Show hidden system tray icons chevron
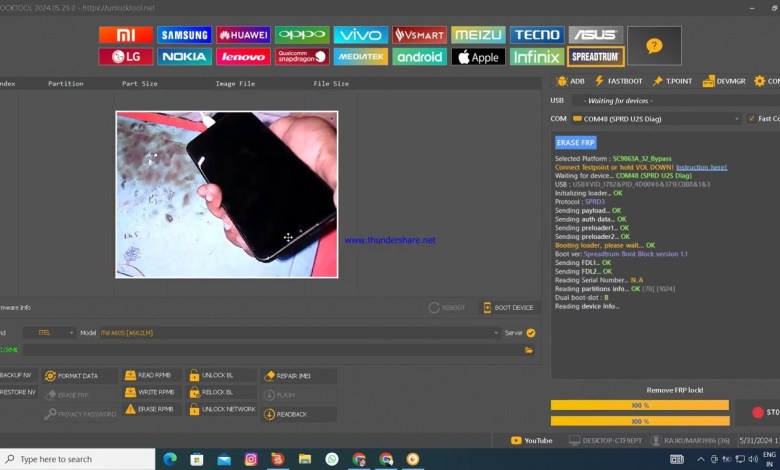The width and height of the screenshot is (780, 470). point(700,459)
